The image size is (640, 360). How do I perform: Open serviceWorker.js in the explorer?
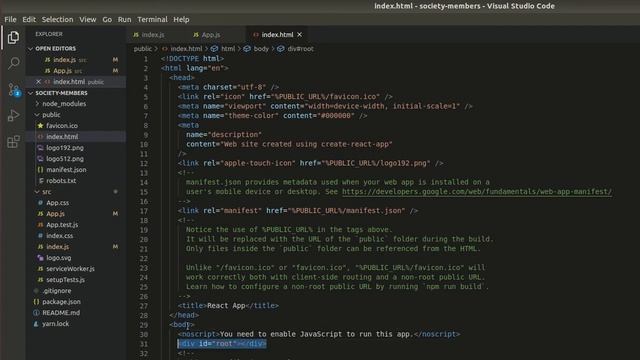[x=70, y=269]
